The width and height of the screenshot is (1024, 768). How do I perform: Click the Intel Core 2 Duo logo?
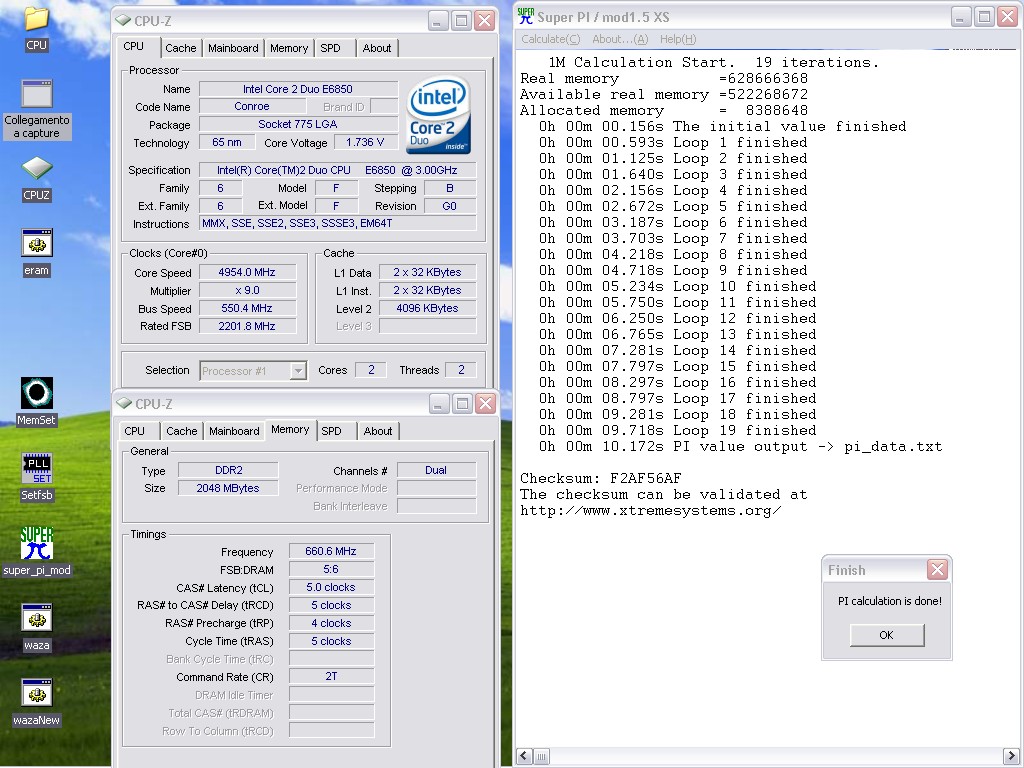point(439,116)
